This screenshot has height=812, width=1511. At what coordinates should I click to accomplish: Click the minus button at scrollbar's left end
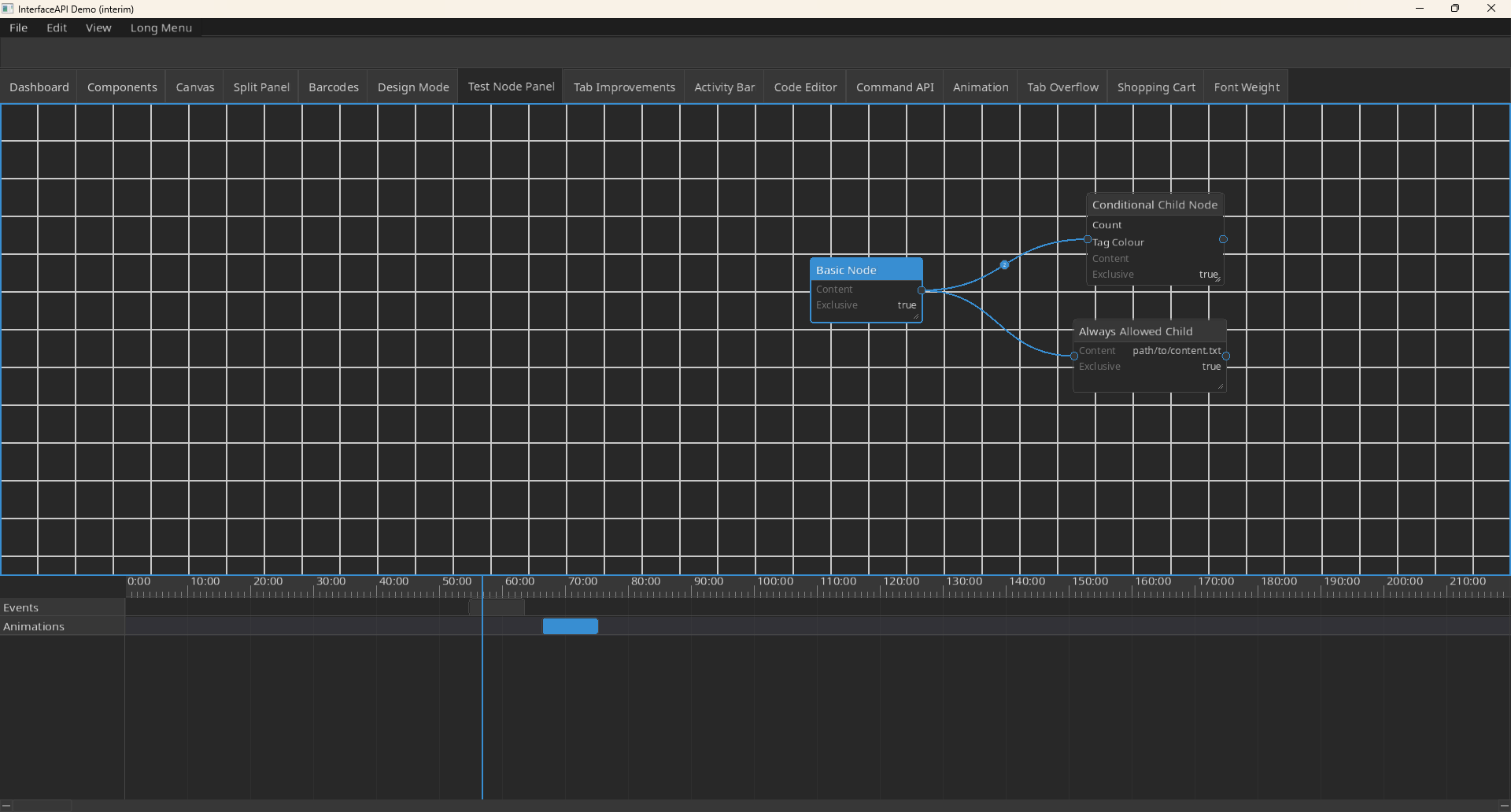[x=6, y=806]
